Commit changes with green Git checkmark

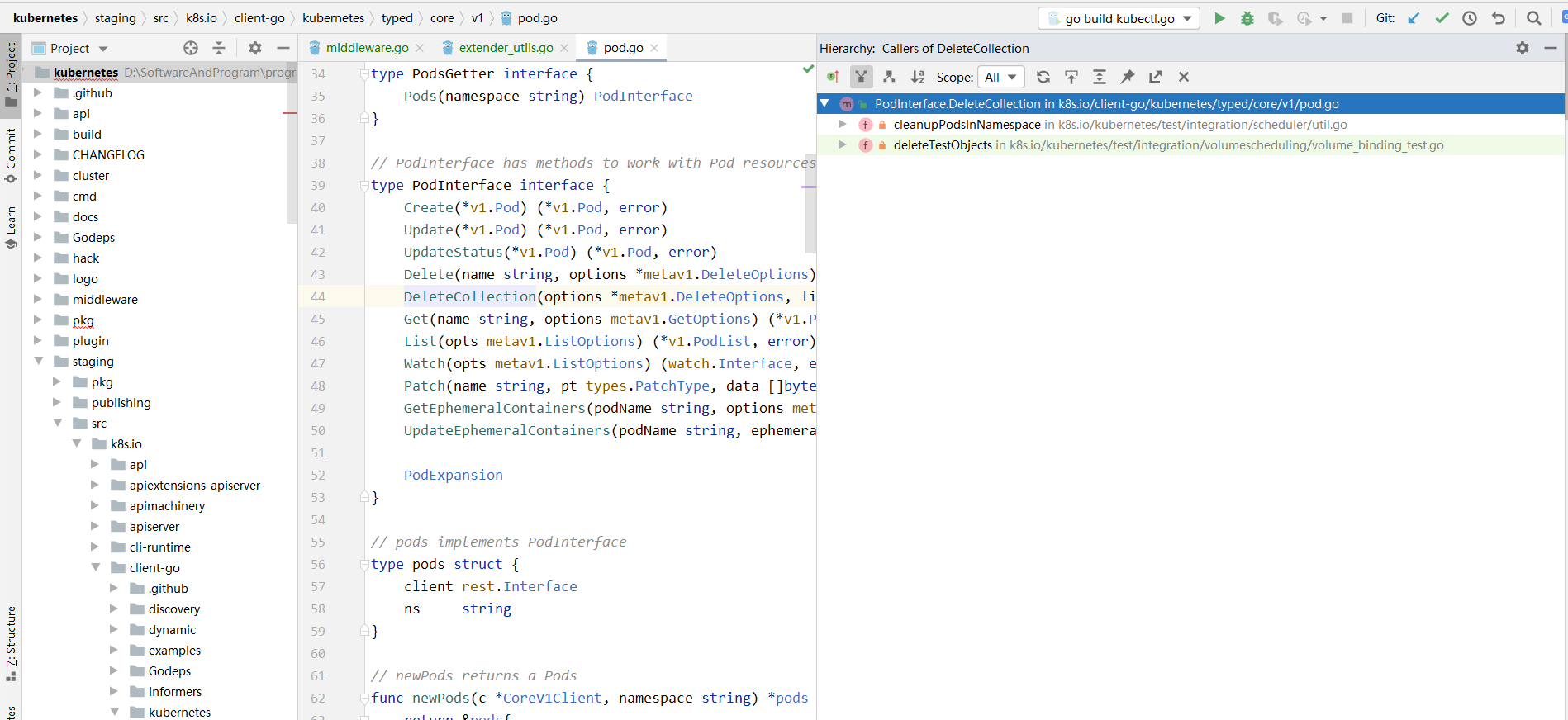pyautogui.click(x=1442, y=18)
